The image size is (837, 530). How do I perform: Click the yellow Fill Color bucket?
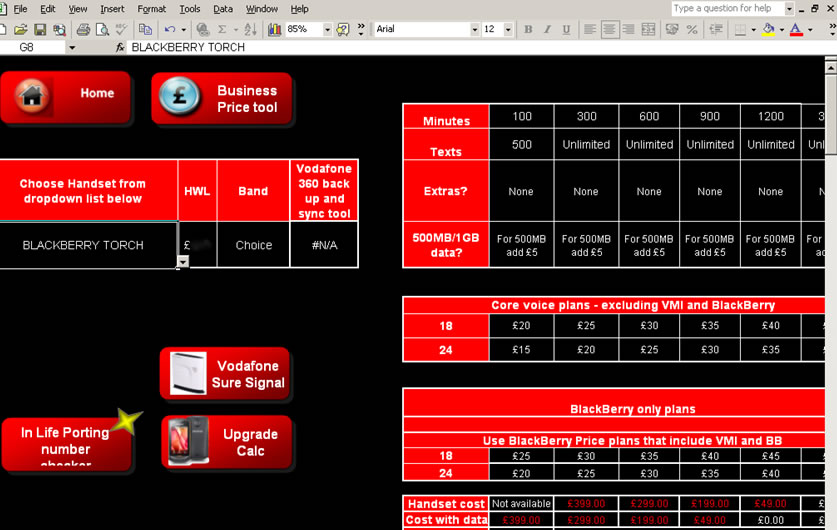tap(768, 30)
